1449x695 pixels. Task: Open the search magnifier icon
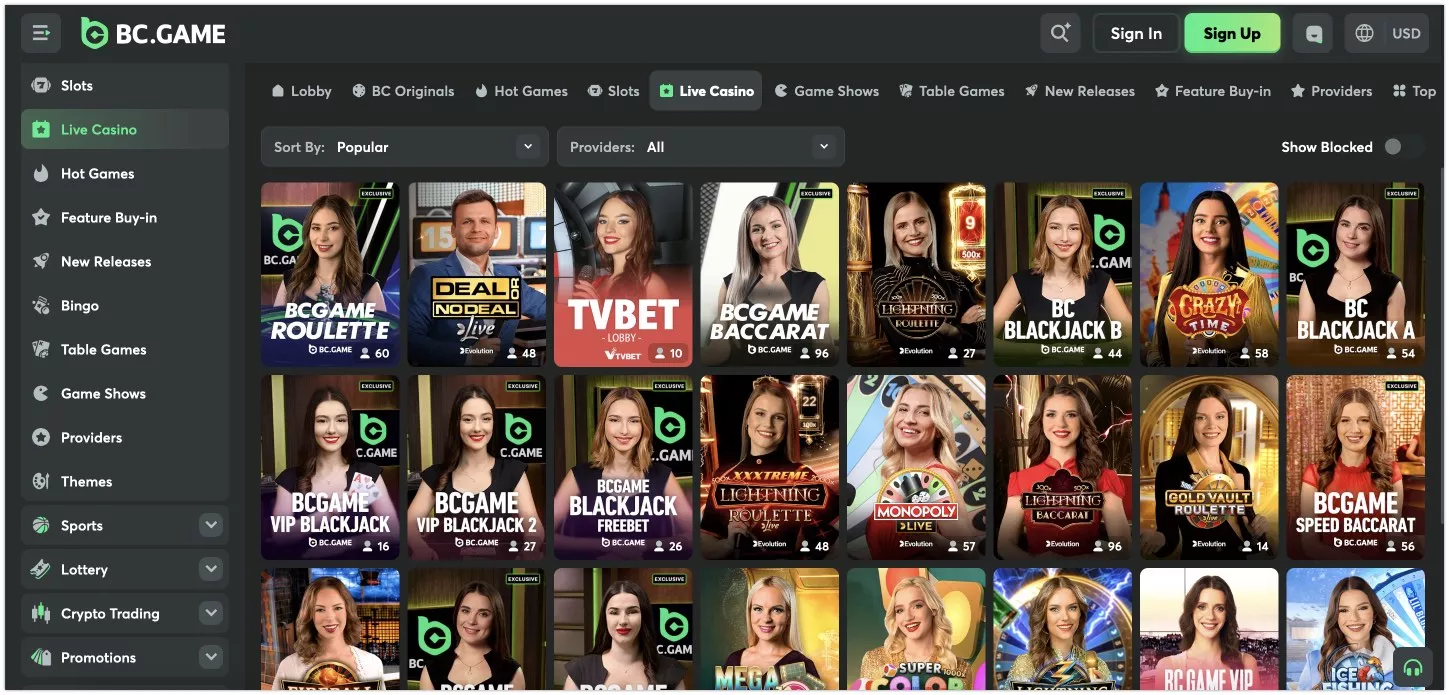click(x=1060, y=33)
